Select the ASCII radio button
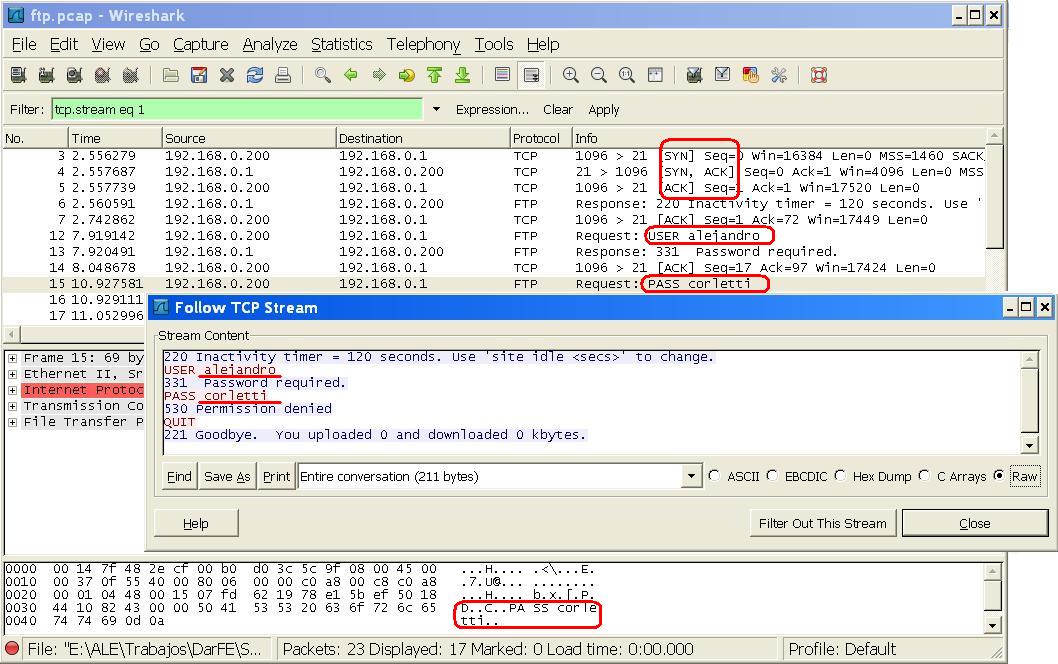1058x664 pixels. pos(714,476)
